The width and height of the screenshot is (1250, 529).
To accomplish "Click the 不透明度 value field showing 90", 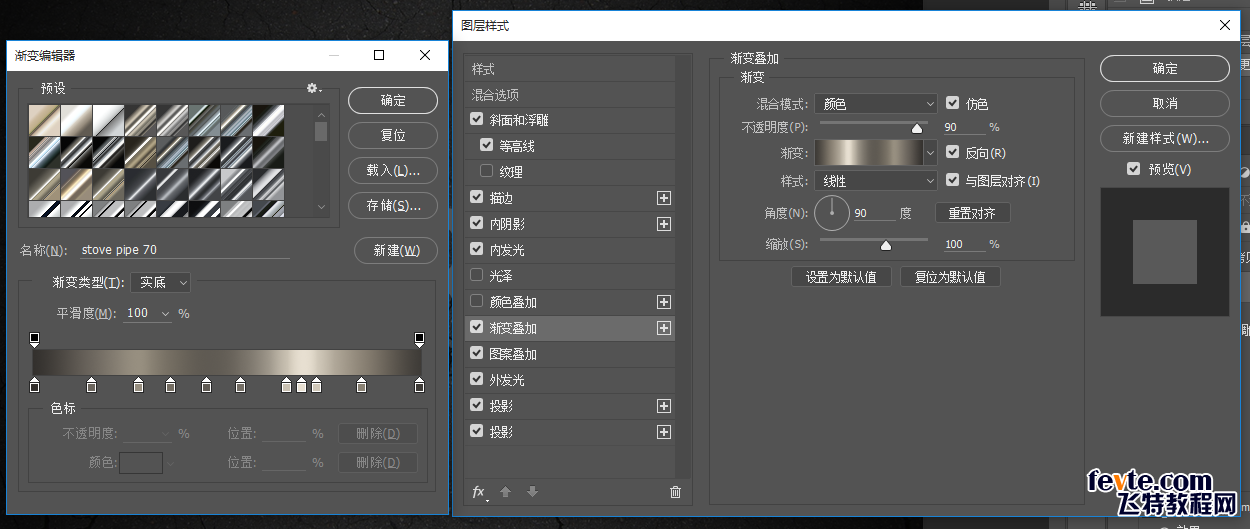I will pos(964,127).
